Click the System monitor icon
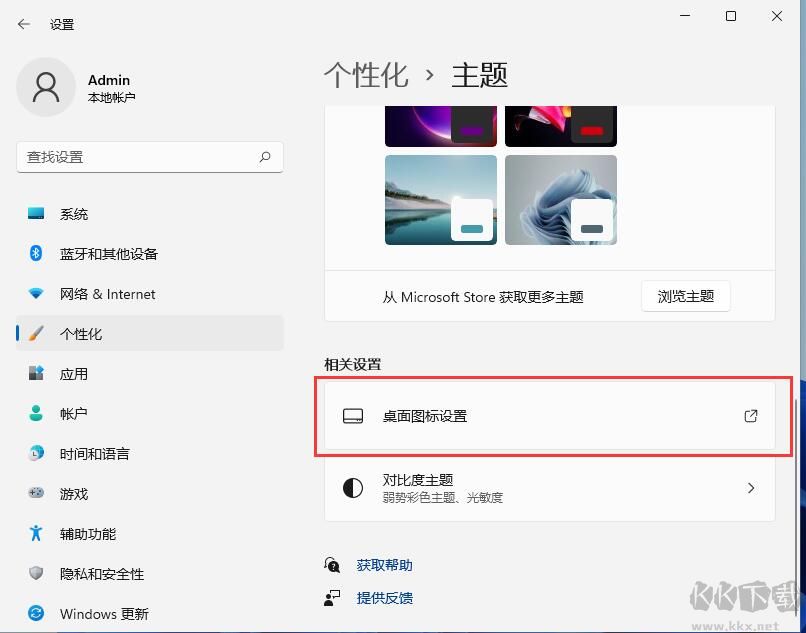Viewport: 806px width, 633px height. [x=36, y=213]
